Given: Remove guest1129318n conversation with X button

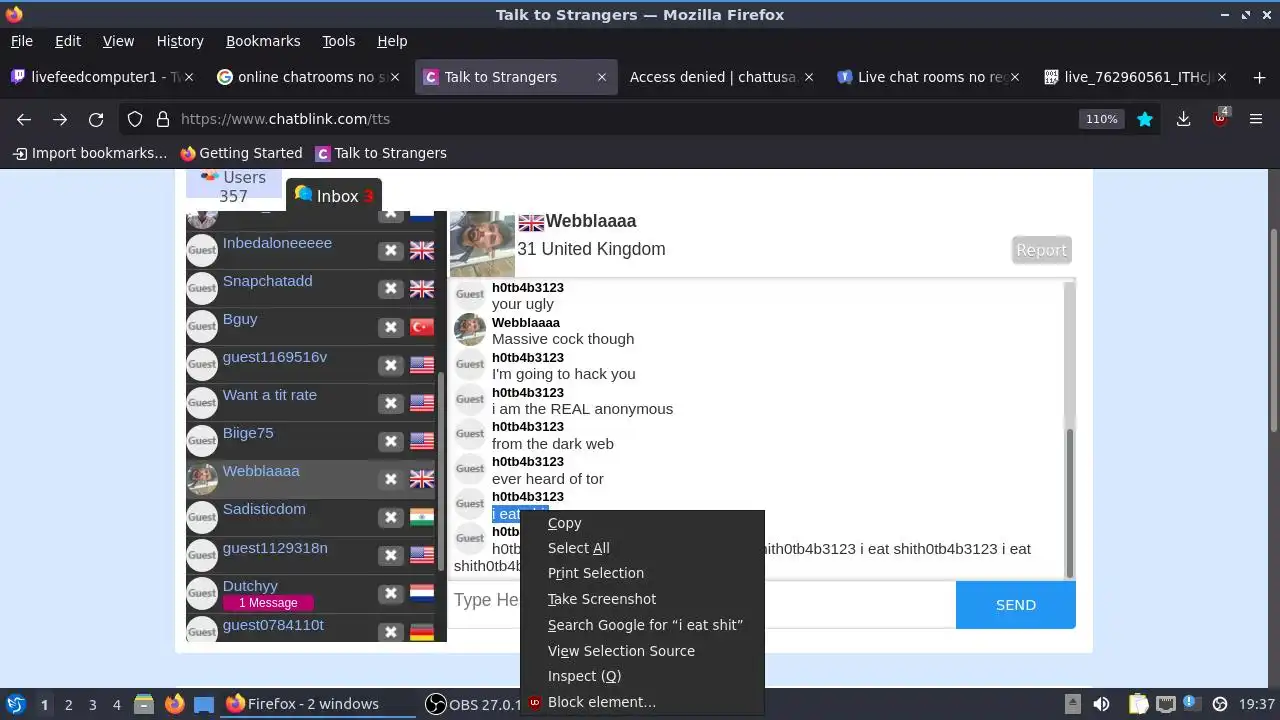Looking at the screenshot, I should click(391, 555).
